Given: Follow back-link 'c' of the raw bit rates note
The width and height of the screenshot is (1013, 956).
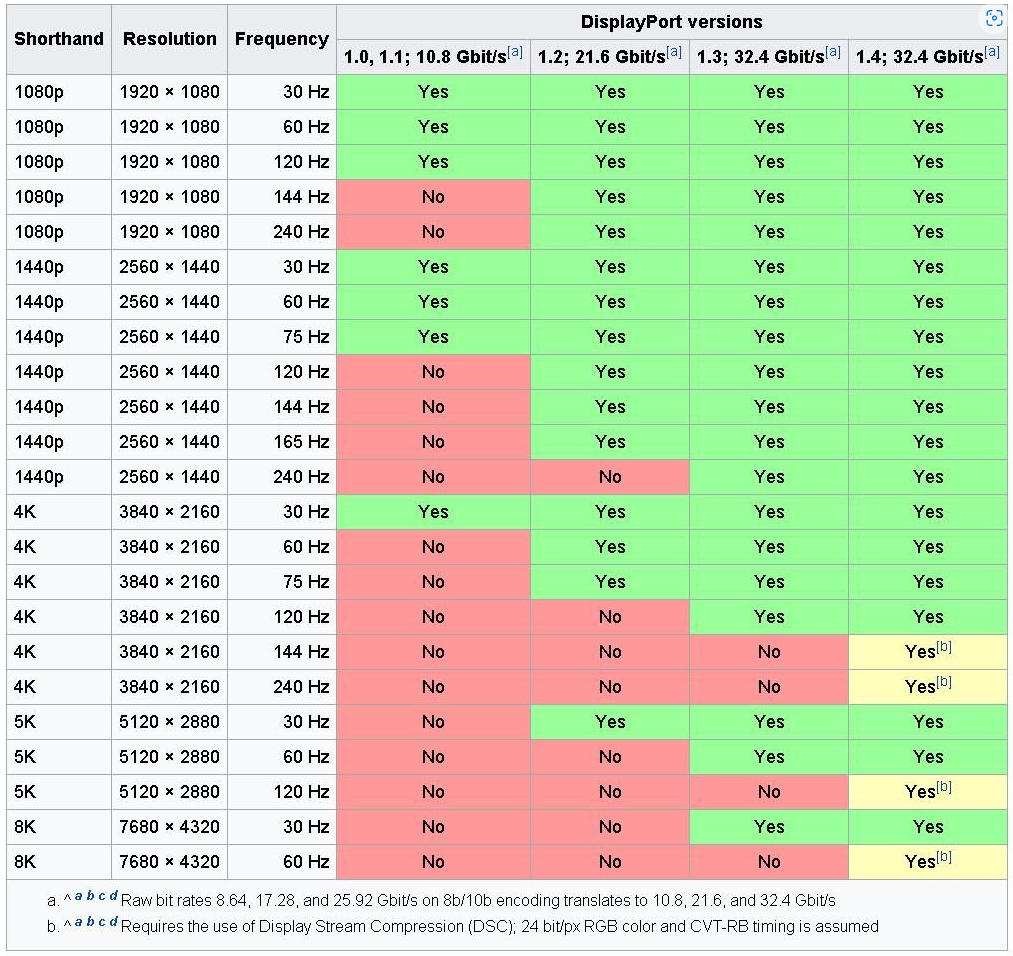Looking at the screenshot, I should (x=102, y=896).
